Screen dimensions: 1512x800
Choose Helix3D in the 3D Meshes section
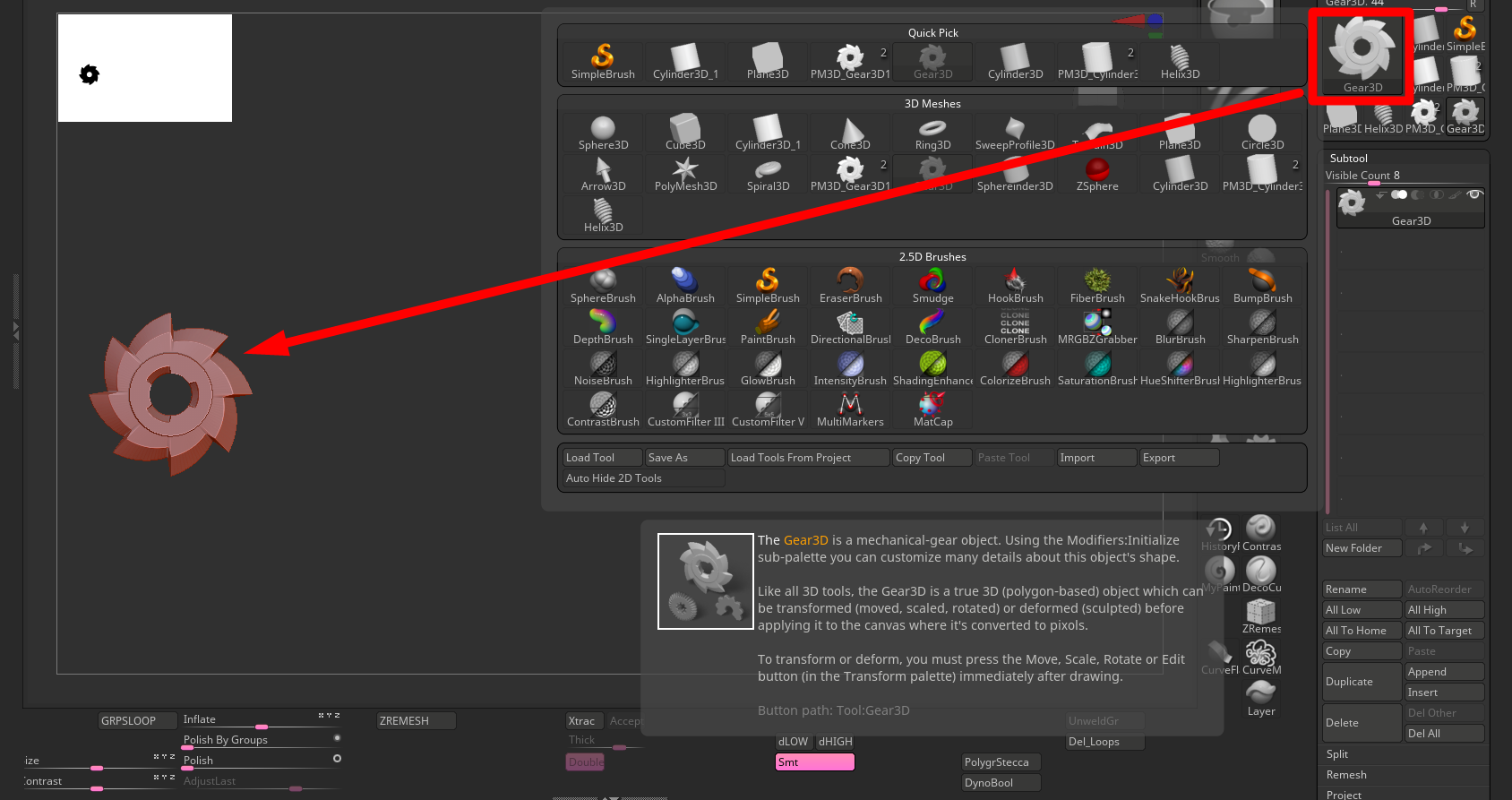603,215
